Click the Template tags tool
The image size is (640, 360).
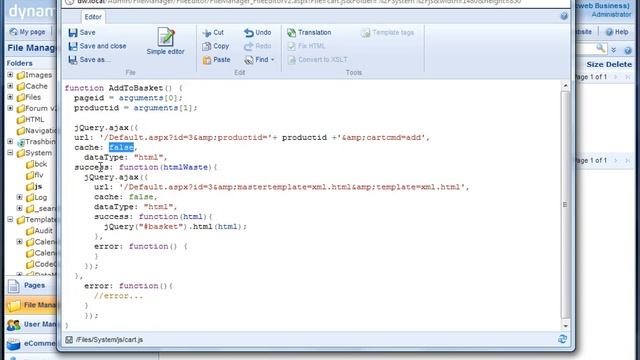coord(387,32)
